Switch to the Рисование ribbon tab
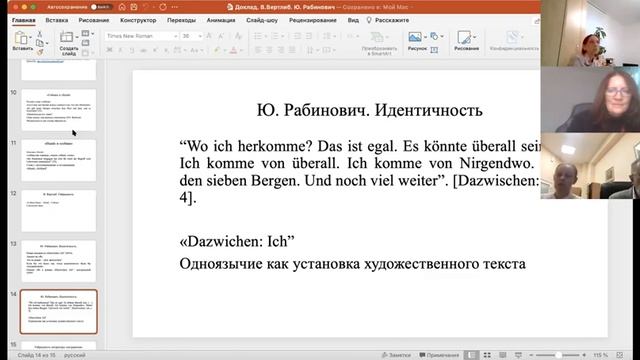Screen dimensions: 640x360 (x=94, y=20)
